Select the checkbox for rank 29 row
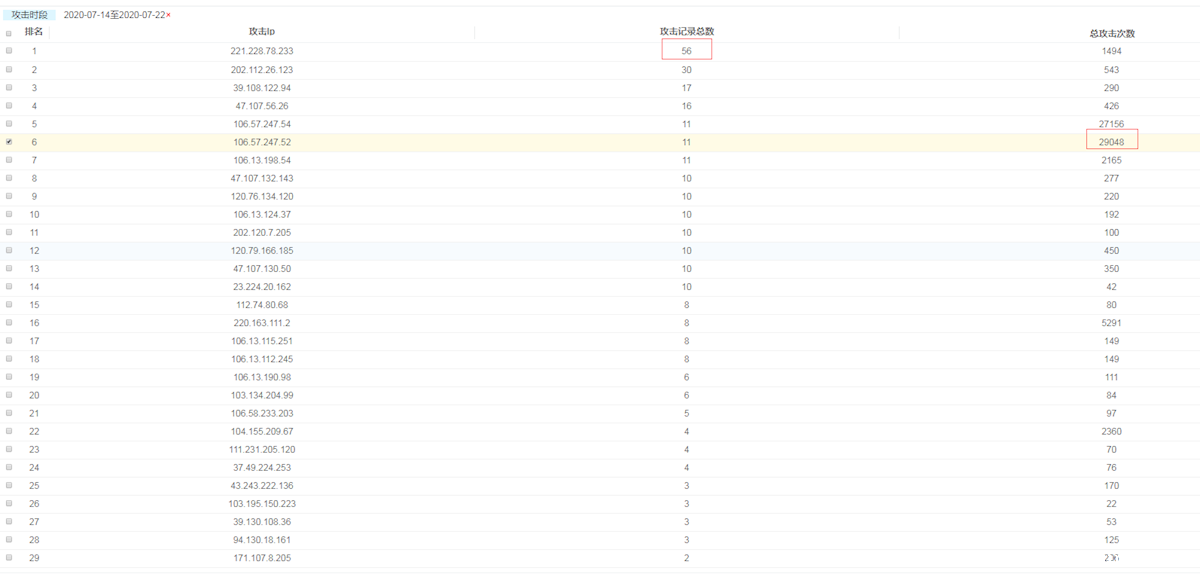Viewport: 1200px width, 574px height. tap(9, 558)
